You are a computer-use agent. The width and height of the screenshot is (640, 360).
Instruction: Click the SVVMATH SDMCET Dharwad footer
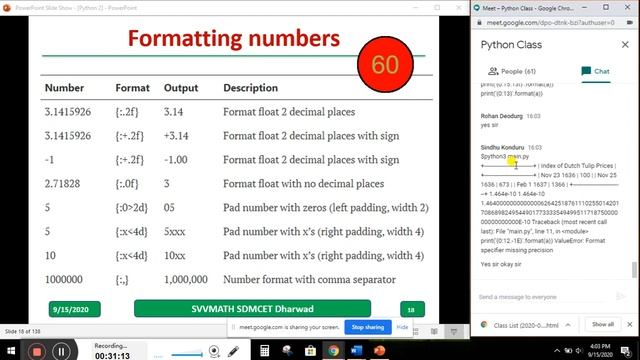(252, 309)
